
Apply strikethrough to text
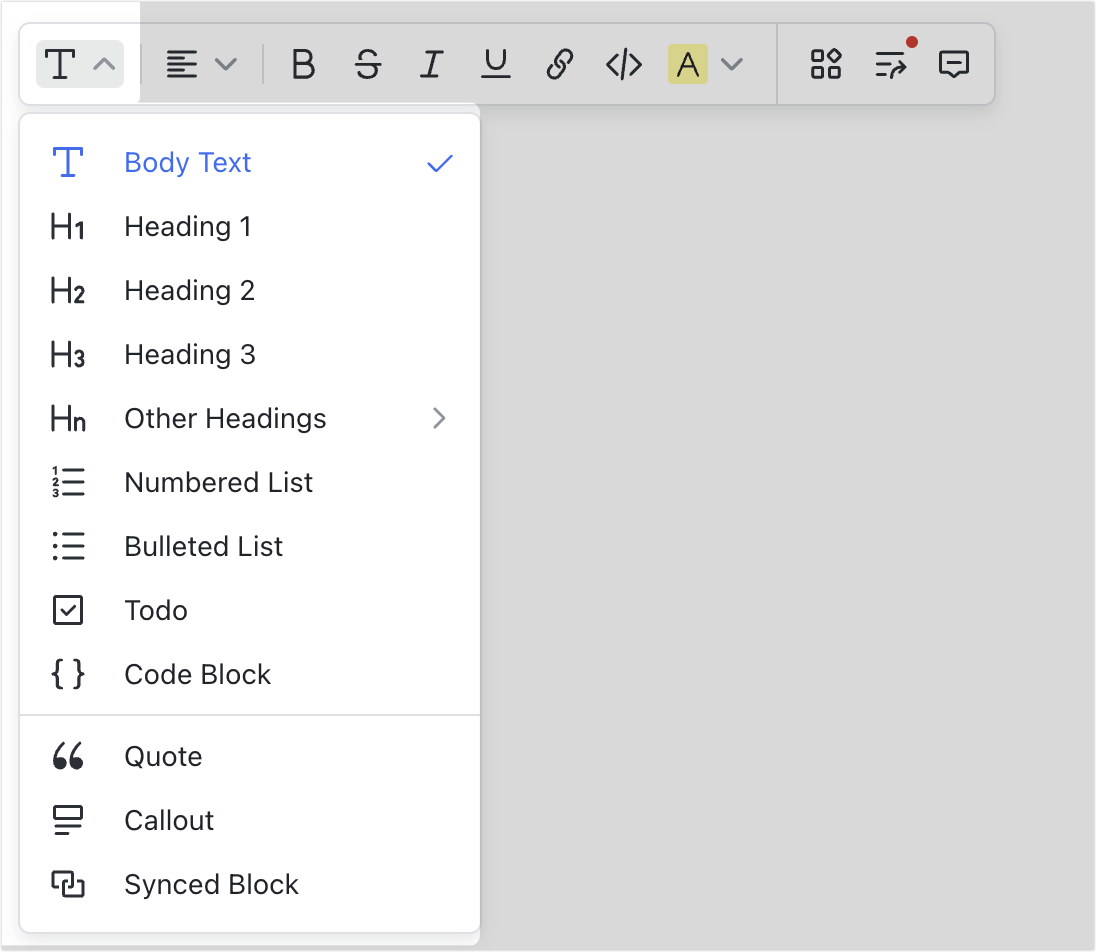pyautogui.click(x=367, y=64)
